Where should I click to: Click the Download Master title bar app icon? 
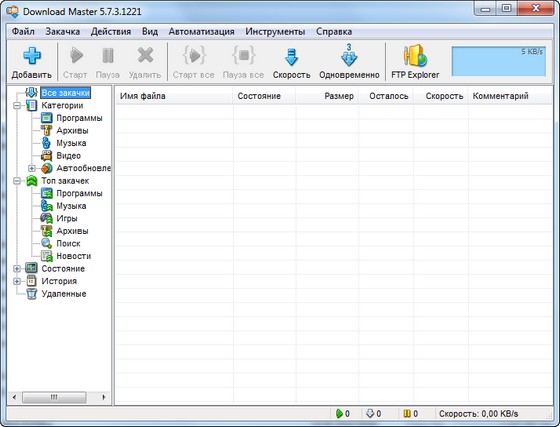coord(12,11)
